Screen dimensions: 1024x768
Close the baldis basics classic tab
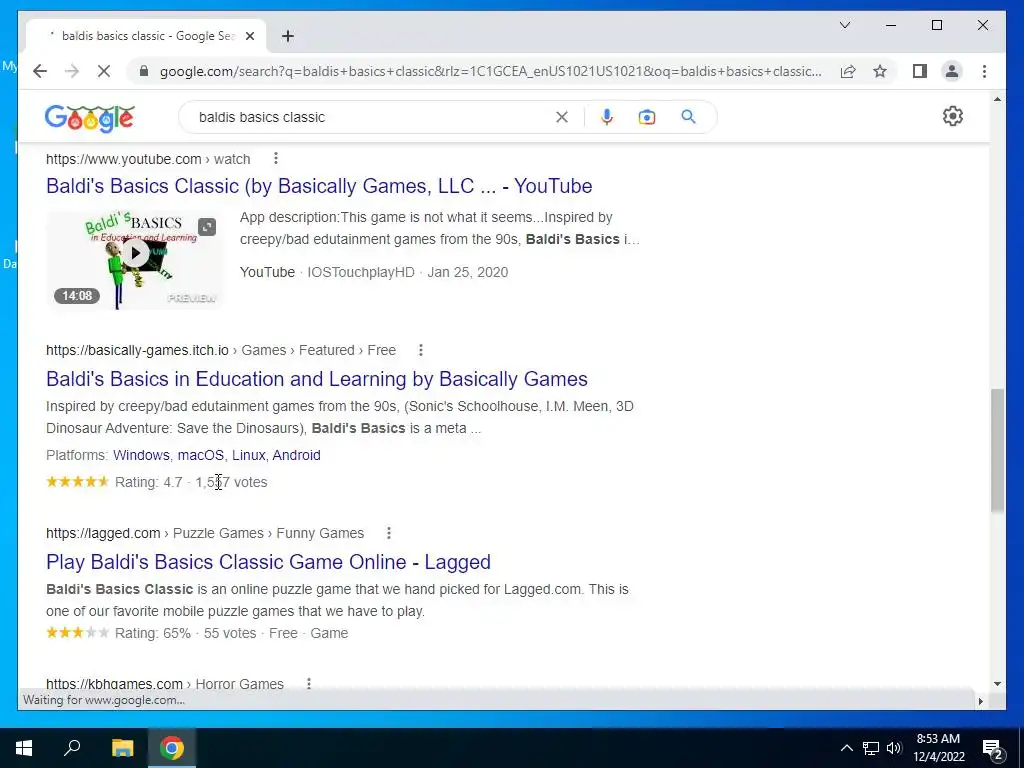pos(249,36)
